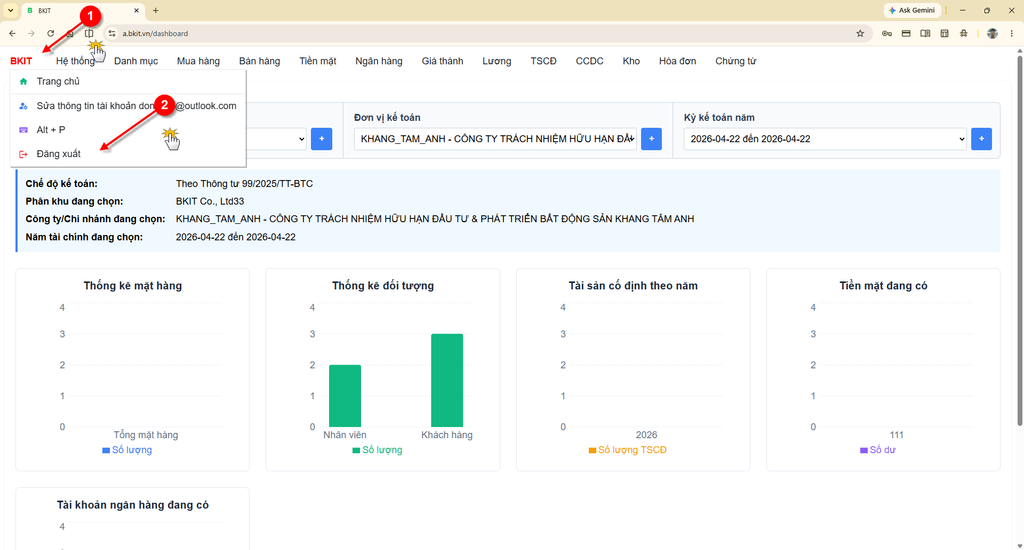
Task: Open the Hóa đơn menu
Action: (677, 61)
